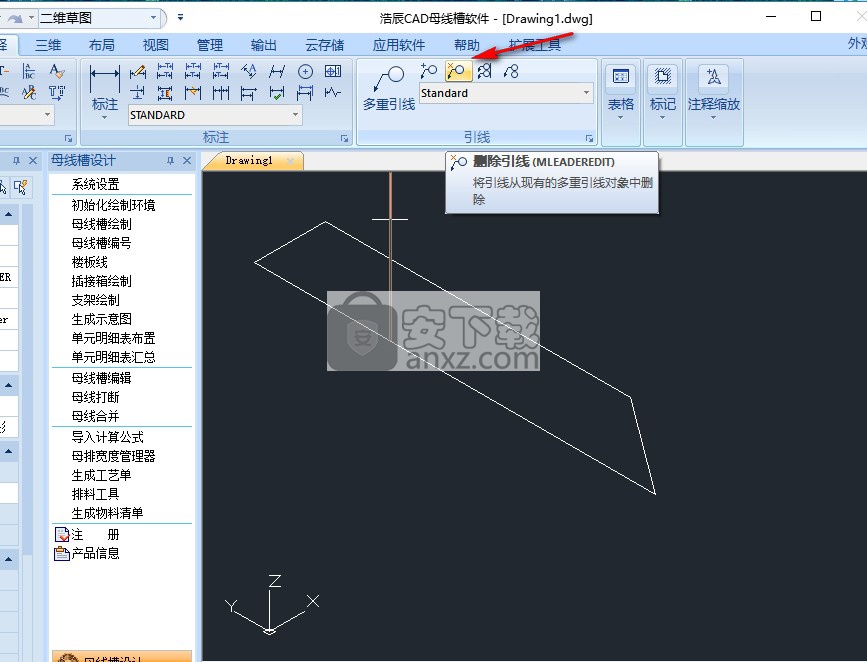Click 母线合并 entry
Screen dimensions: 867x662
(x=95, y=416)
